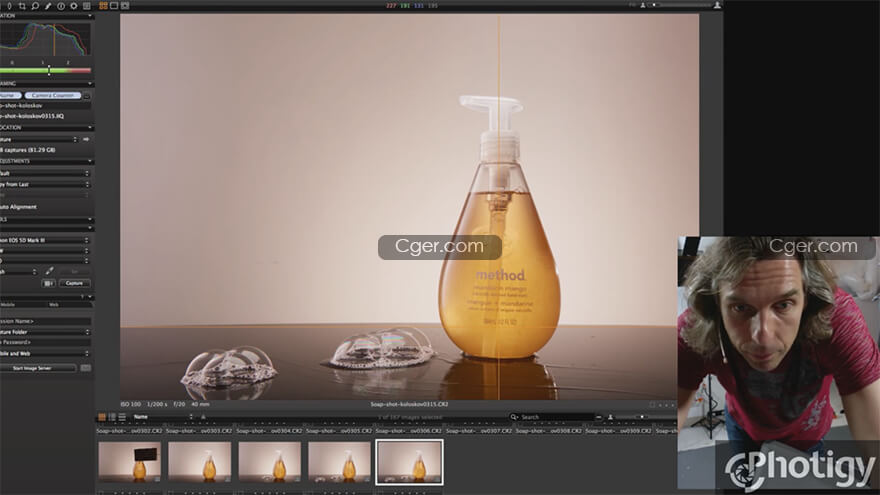Open the Canon EOS 5D Mark III dropdown
Screen dimensions: 880x495
[x=45, y=240]
